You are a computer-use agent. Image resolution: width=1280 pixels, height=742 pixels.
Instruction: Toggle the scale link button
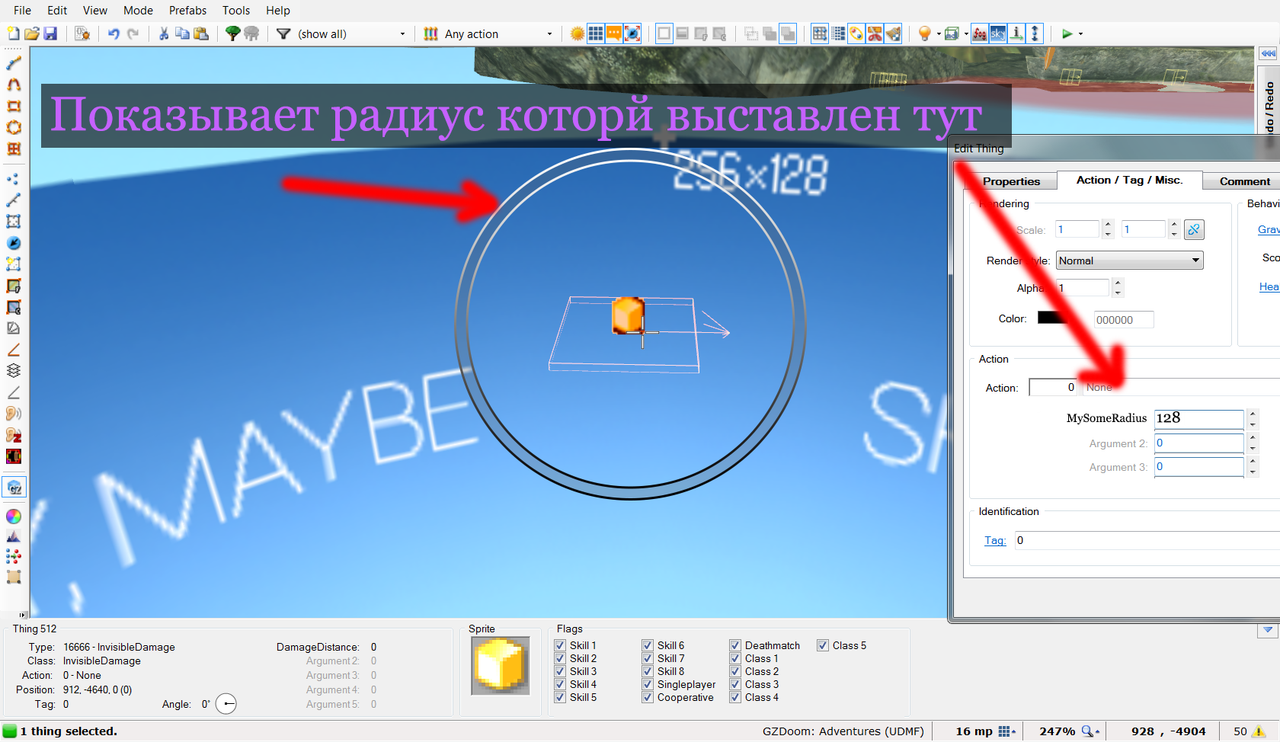coord(1193,229)
